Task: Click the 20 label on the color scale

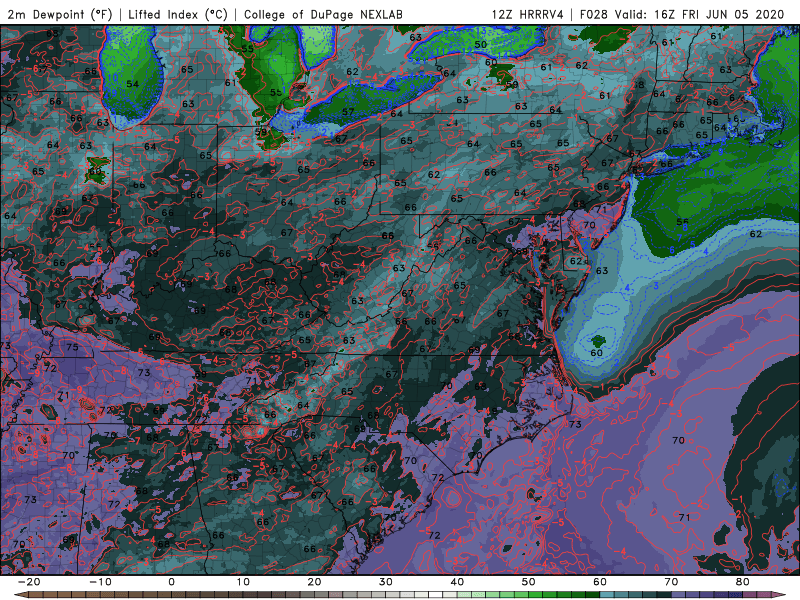Action: [314, 582]
